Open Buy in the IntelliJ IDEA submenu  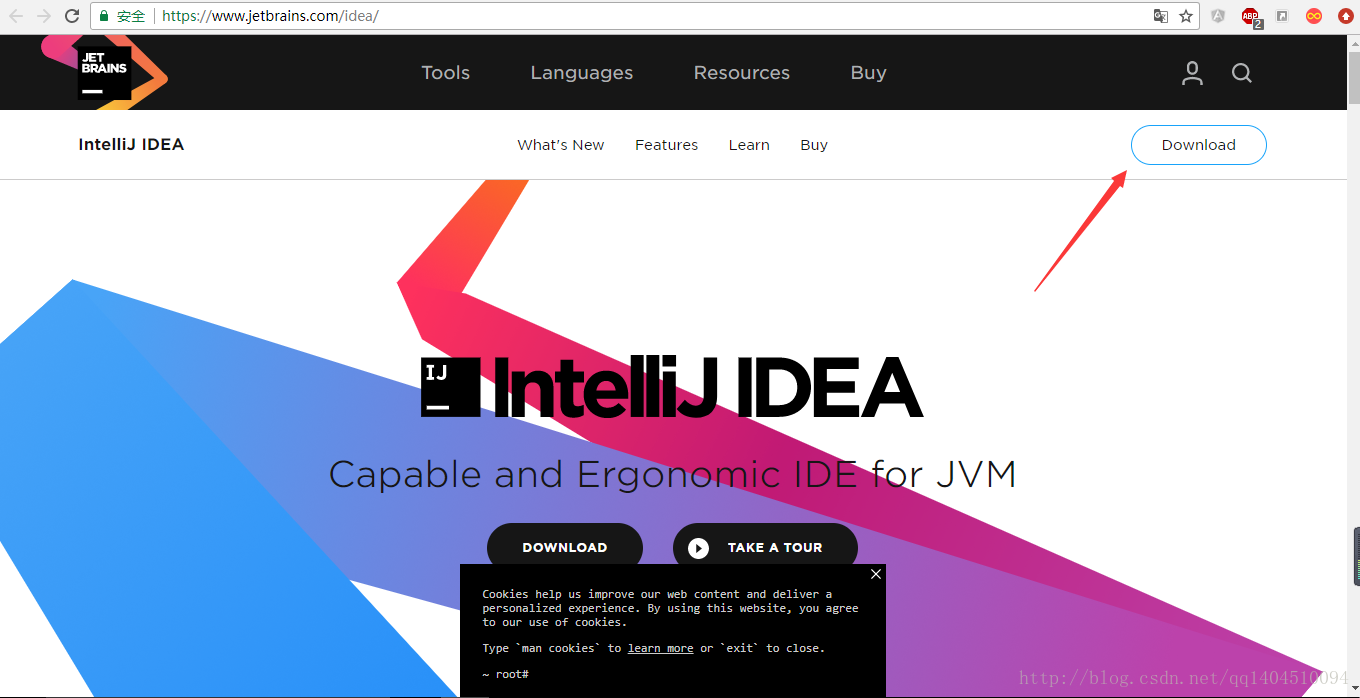pyautogui.click(x=814, y=145)
